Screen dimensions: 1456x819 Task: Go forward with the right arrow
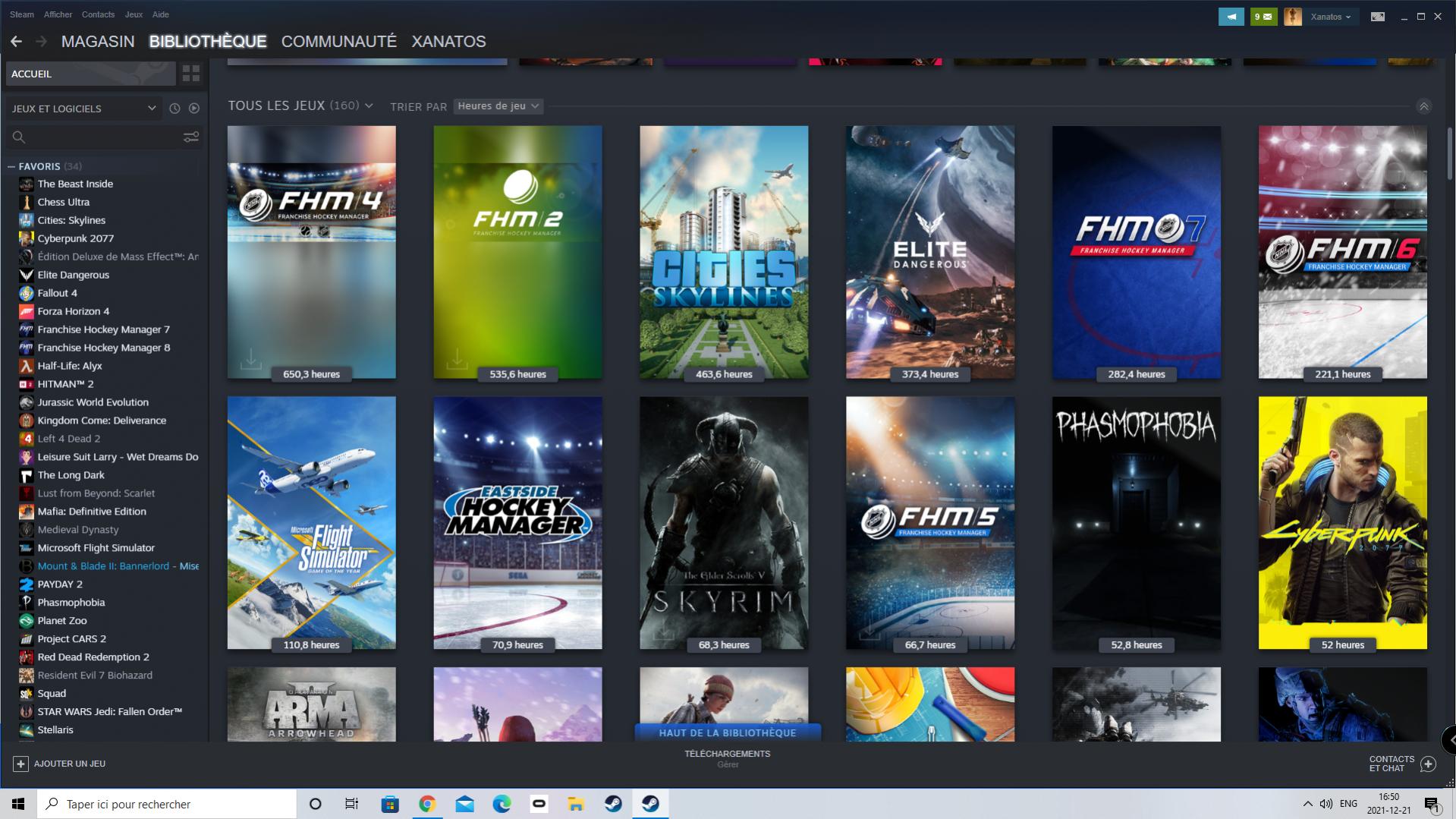(42, 42)
